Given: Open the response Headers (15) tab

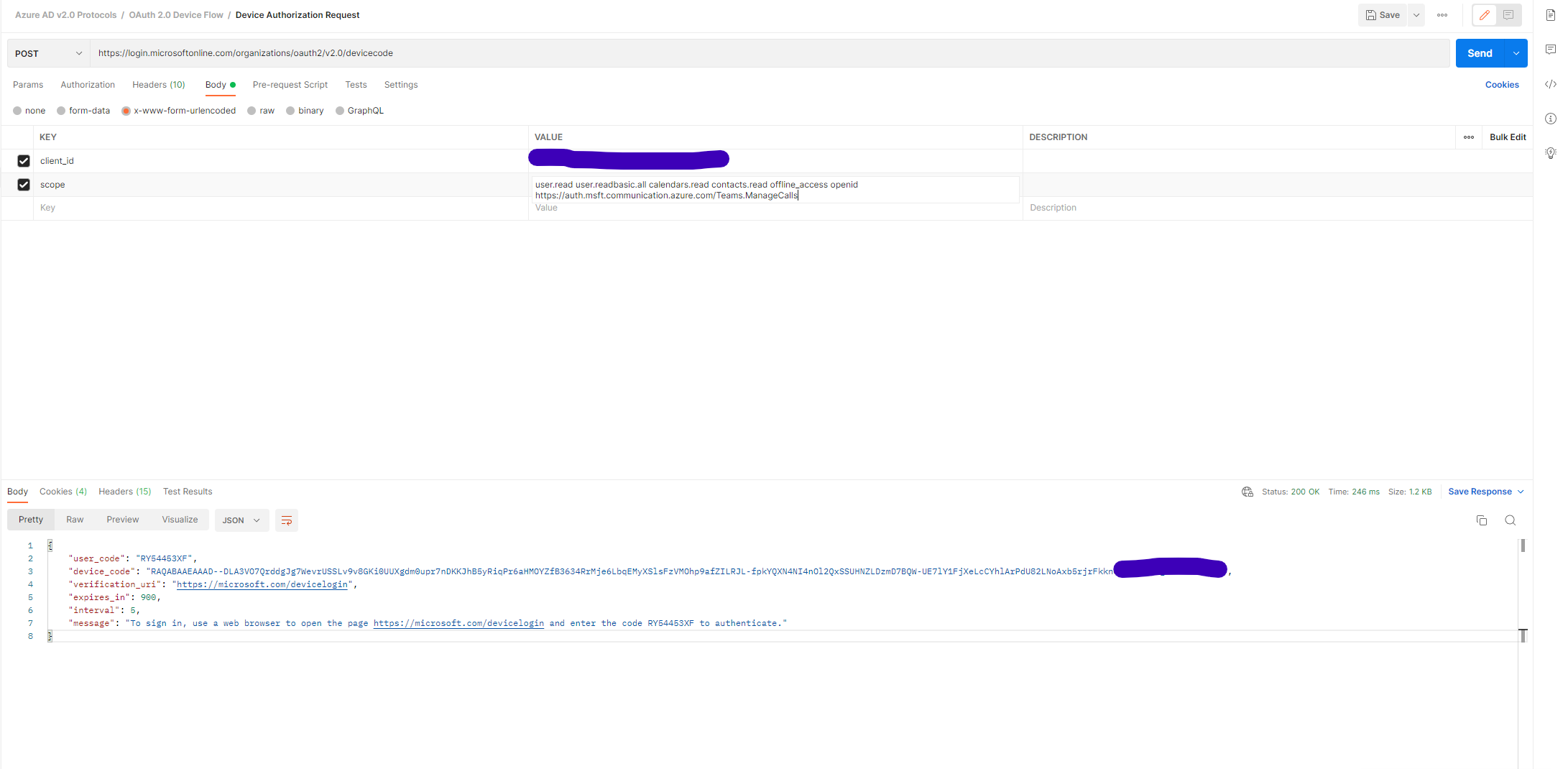Looking at the screenshot, I should pos(125,492).
